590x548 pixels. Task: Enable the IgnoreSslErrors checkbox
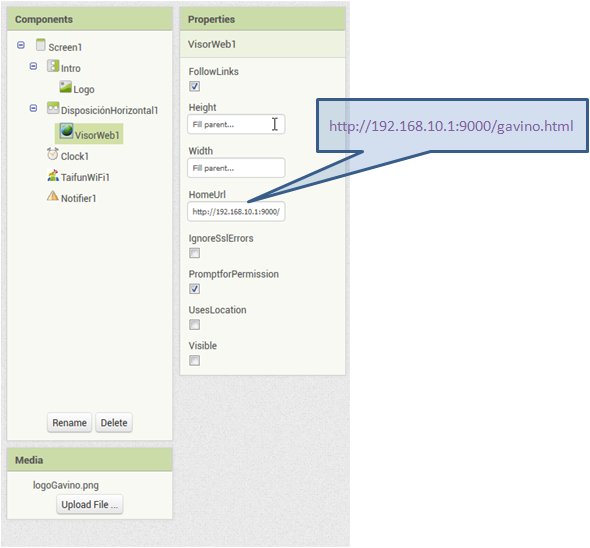click(195, 253)
